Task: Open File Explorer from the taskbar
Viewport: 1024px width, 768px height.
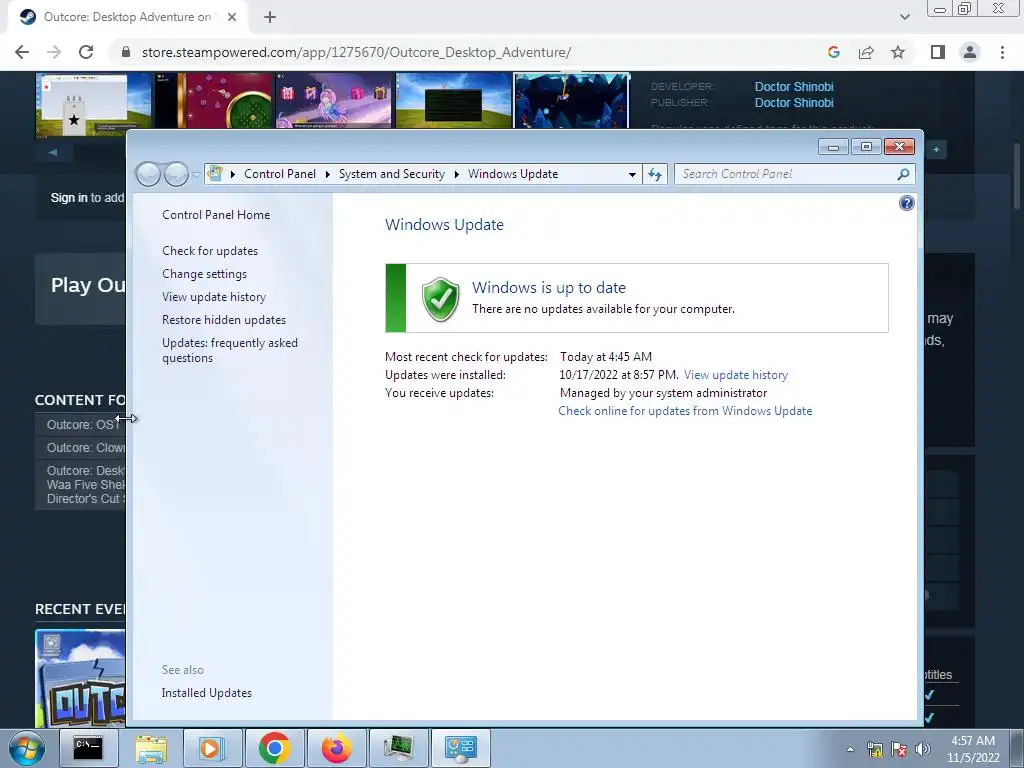Action: pyautogui.click(x=151, y=748)
